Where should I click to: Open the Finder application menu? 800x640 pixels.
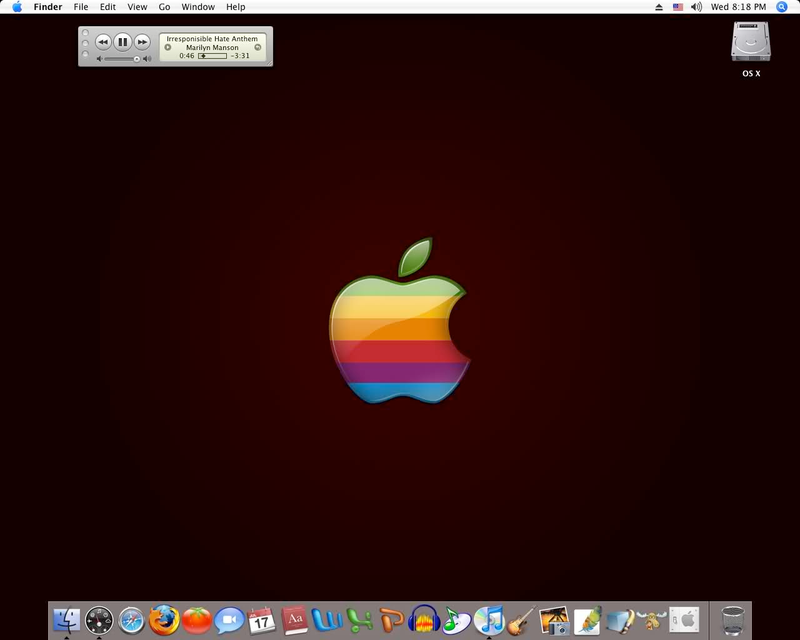click(48, 7)
